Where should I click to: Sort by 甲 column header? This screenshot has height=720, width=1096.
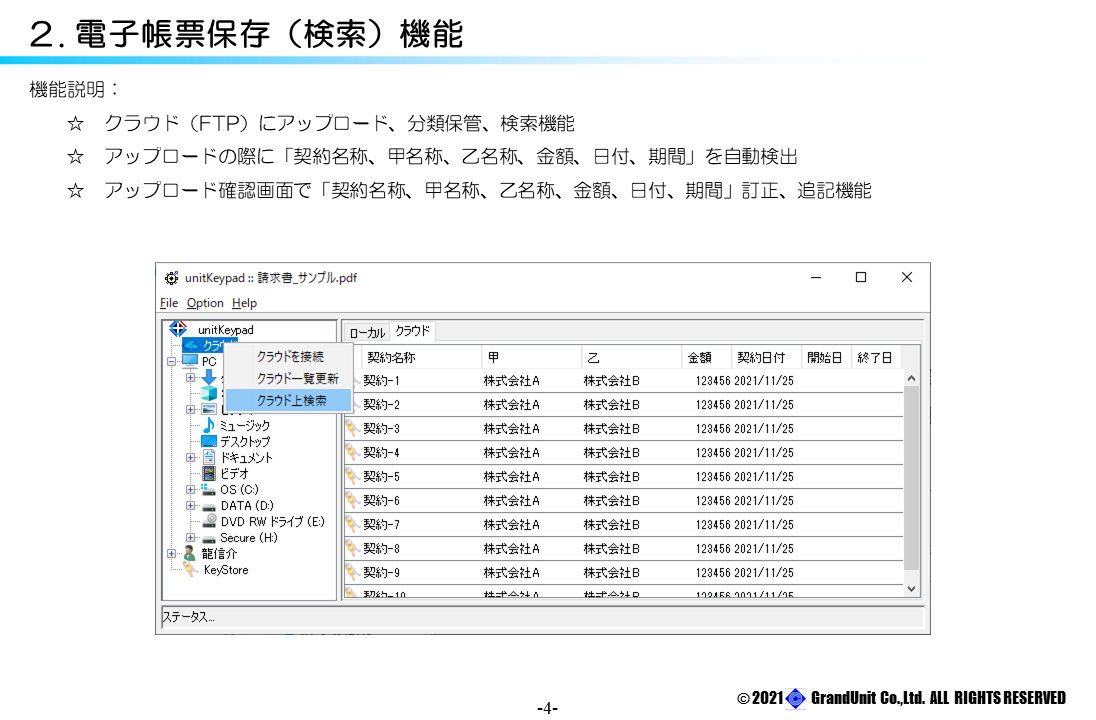pyautogui.click(x=531, y=357)
